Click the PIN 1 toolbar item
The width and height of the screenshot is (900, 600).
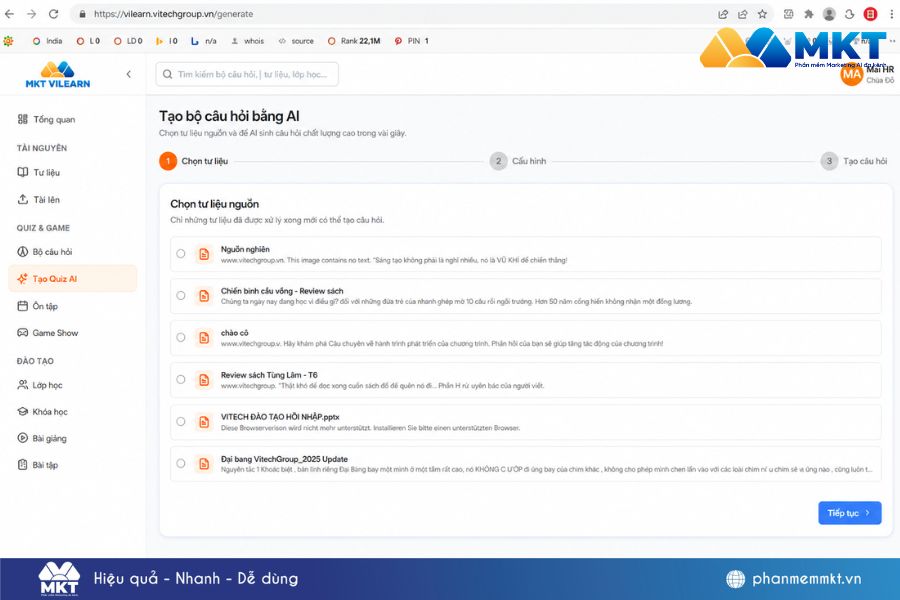[412, 41]
